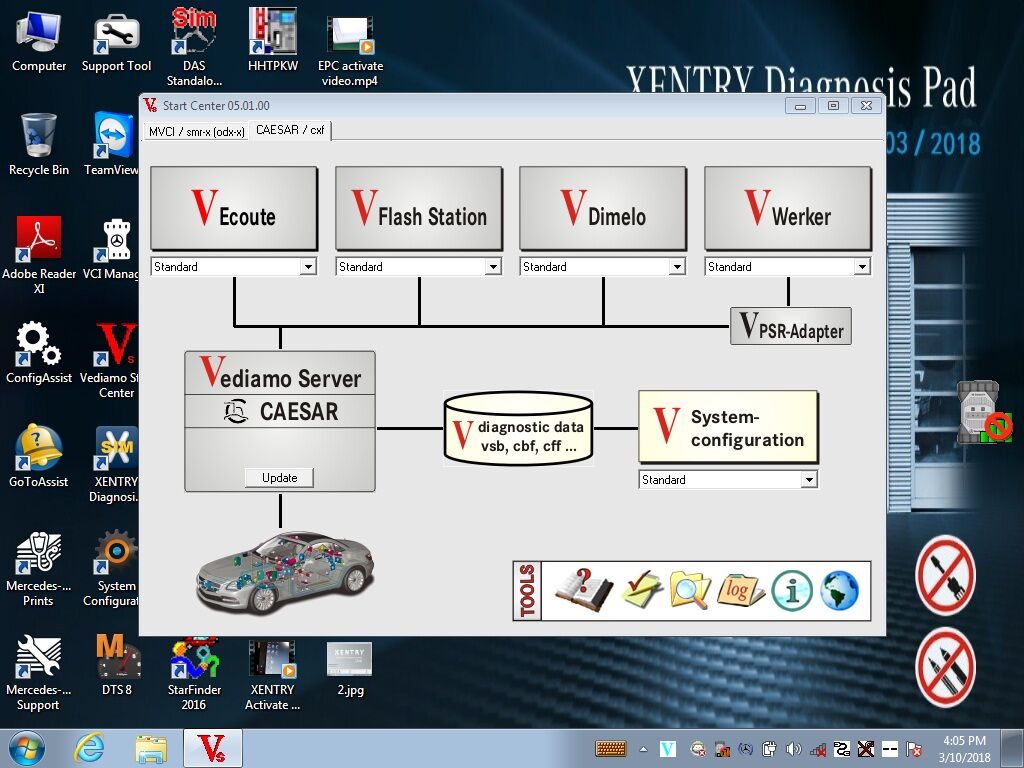Open the diagnostic data database cylinder
Viewport: 1024px width, 768px height.
tap(518, 428)
